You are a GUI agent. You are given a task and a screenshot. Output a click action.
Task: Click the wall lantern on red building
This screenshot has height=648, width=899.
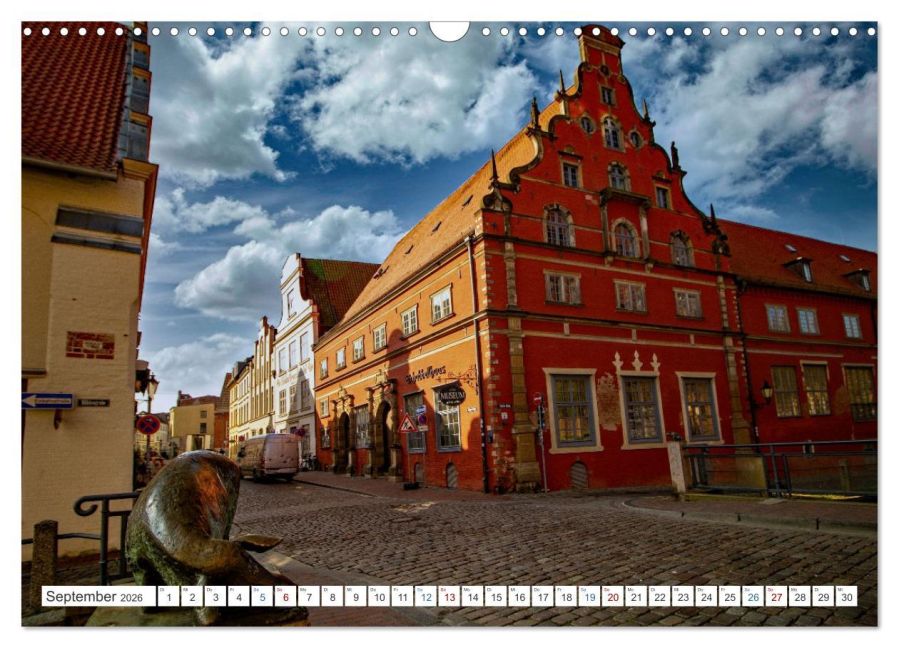(767, 393)
